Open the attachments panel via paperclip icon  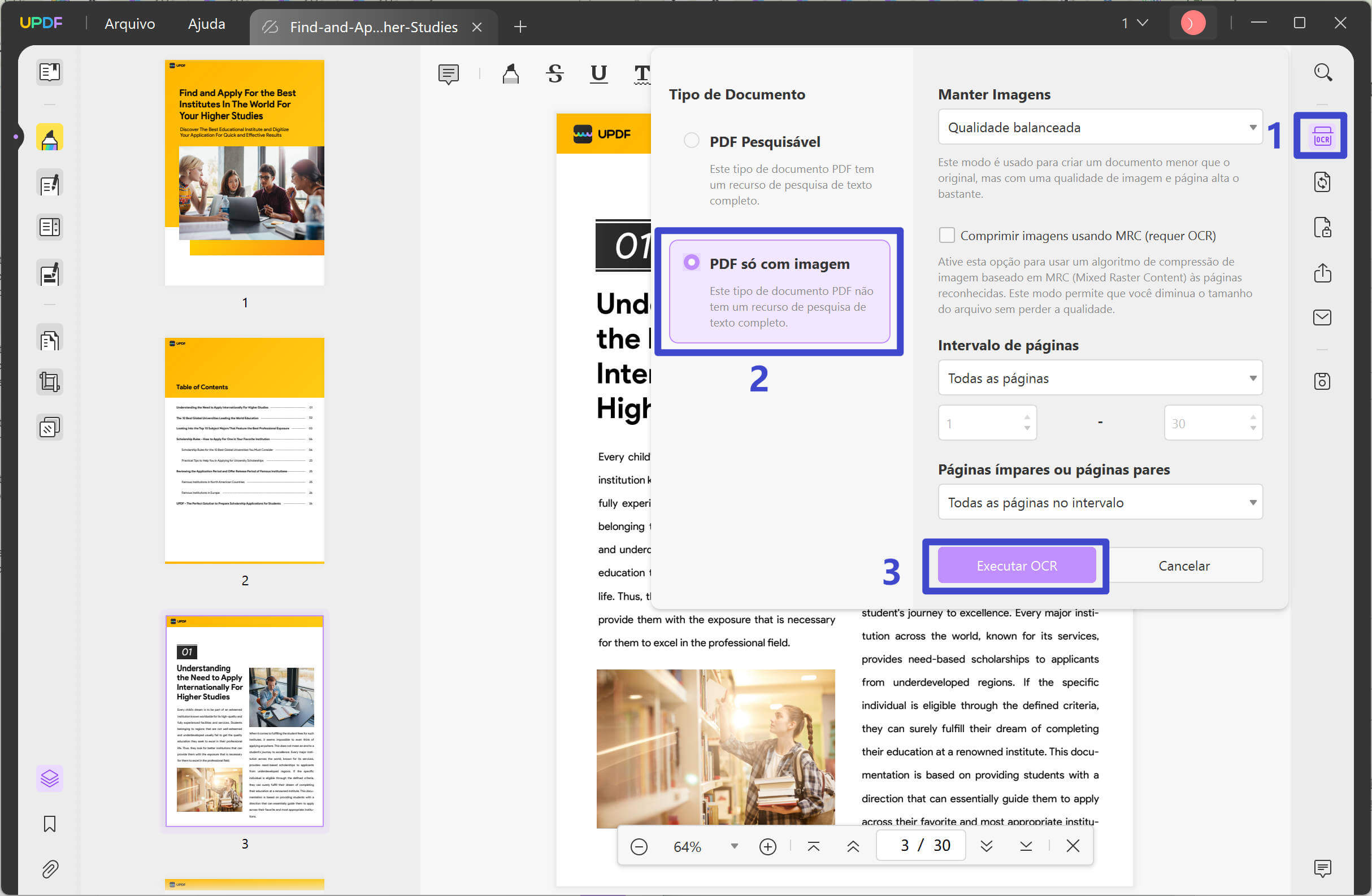50,869
